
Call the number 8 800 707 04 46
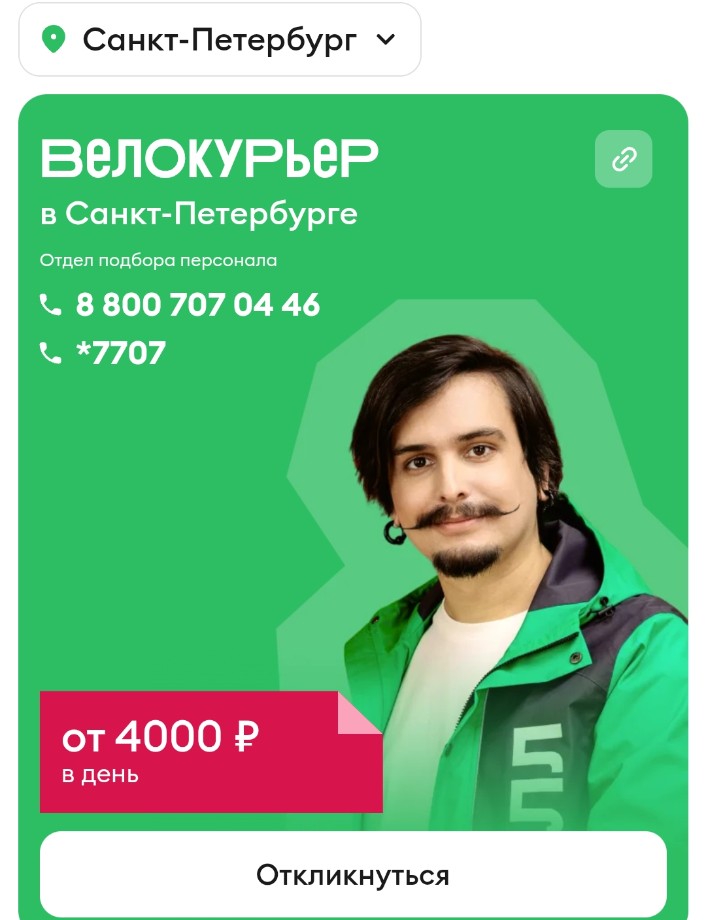pos(198,305)
